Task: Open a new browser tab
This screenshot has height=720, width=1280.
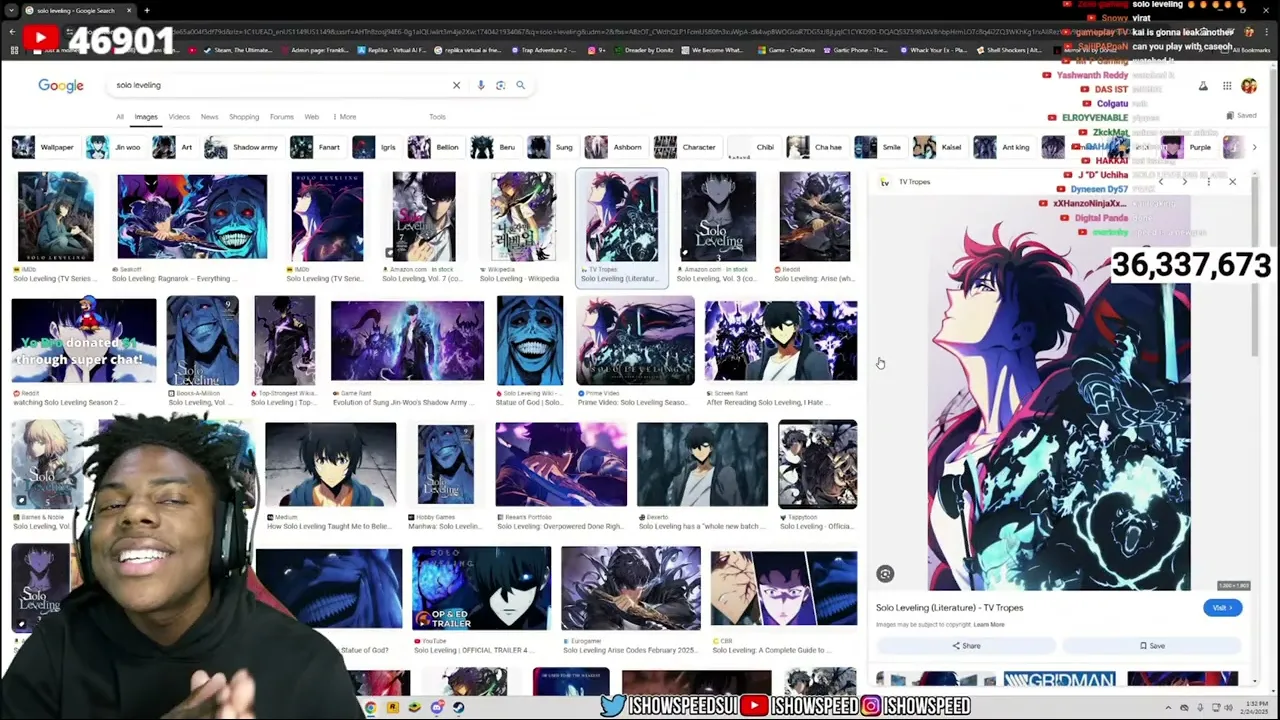Action: (146, 10)
